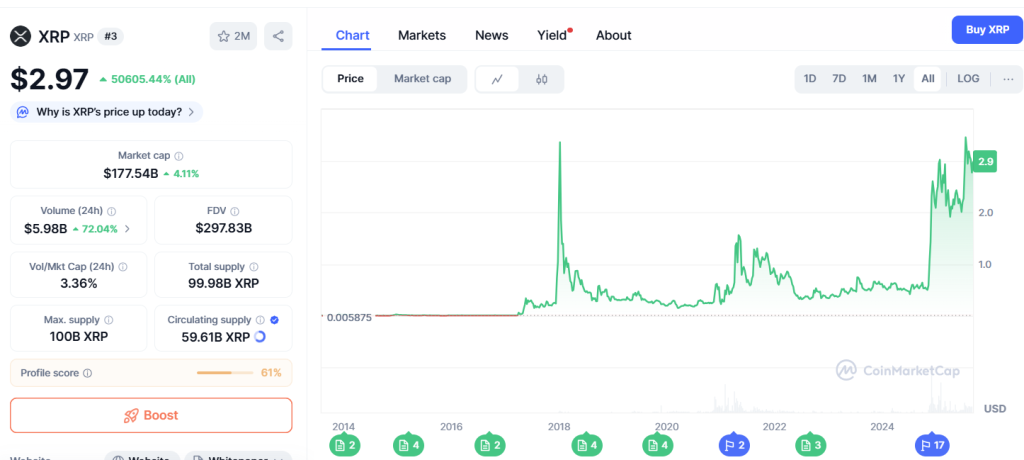1024x460 pixels.
Task: Expand Volume (24h) details chevron
Action: click(127, 229)
